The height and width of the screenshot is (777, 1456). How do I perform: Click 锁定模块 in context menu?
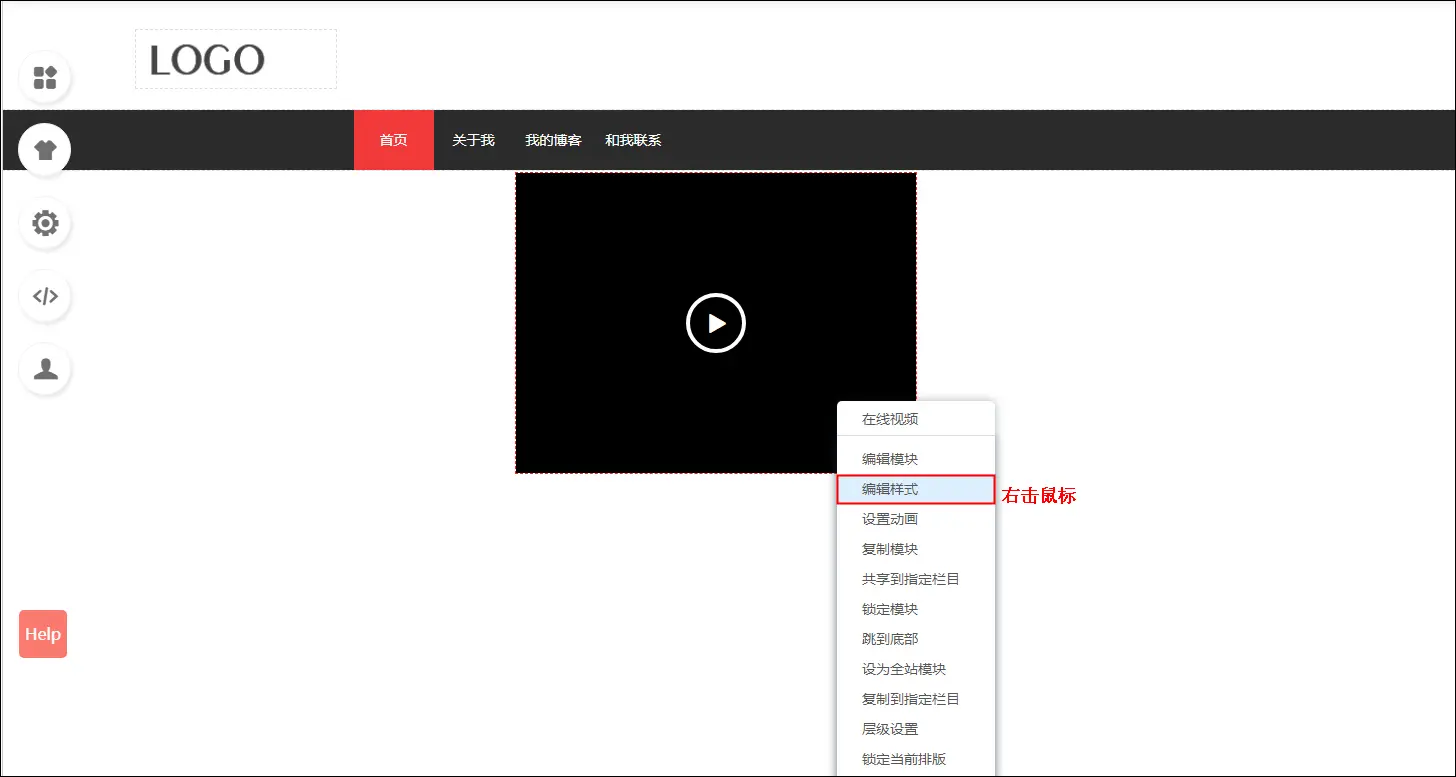coord(890,609)
